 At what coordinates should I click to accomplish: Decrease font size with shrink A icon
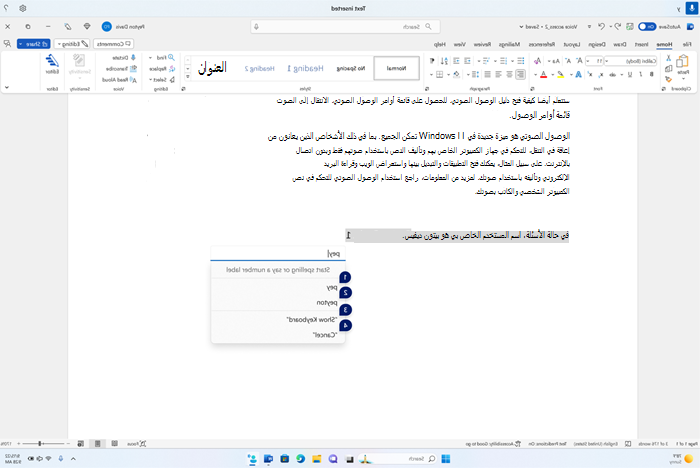[568, 61]
